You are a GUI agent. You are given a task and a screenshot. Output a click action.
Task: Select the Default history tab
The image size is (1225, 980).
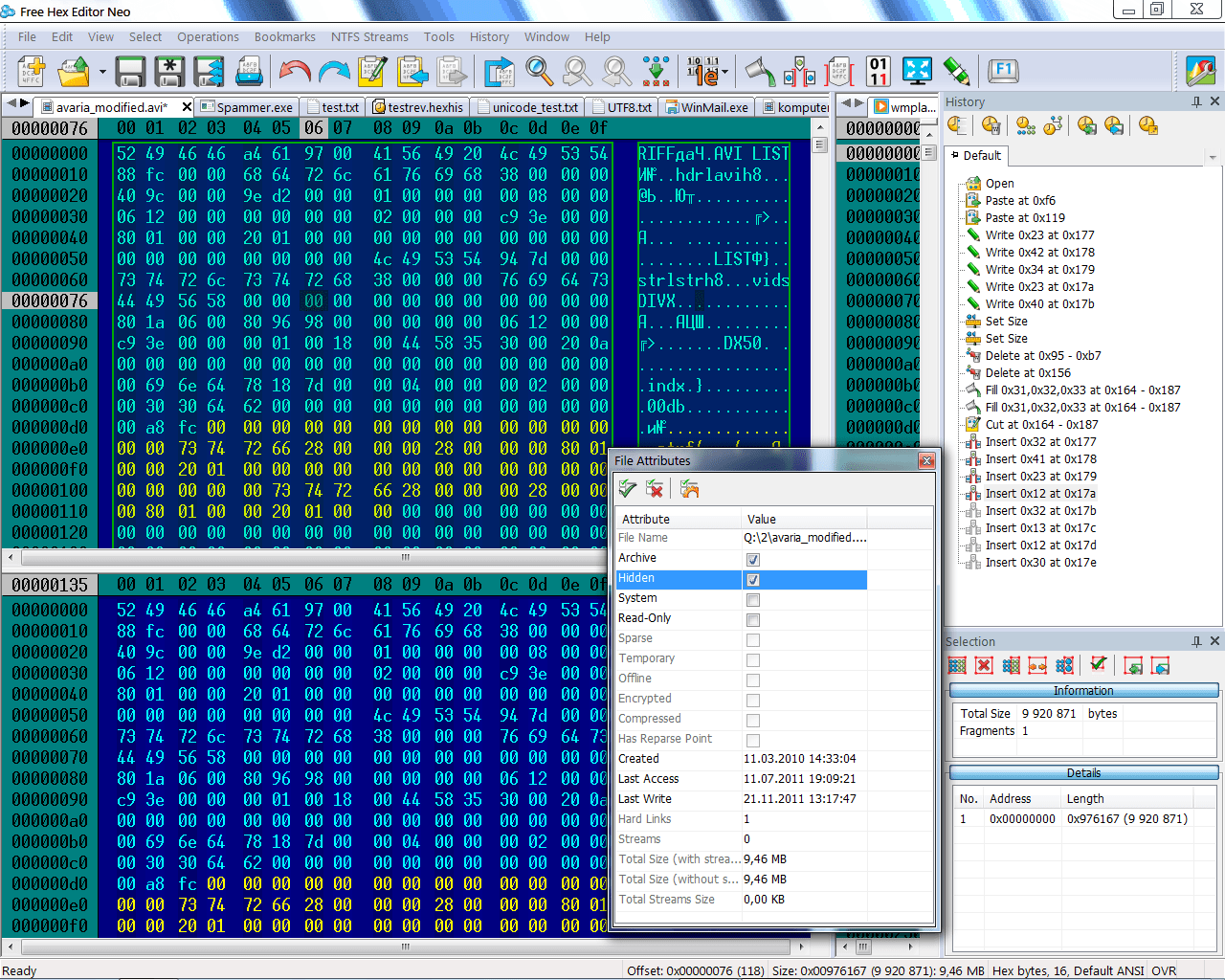point(976,155)
